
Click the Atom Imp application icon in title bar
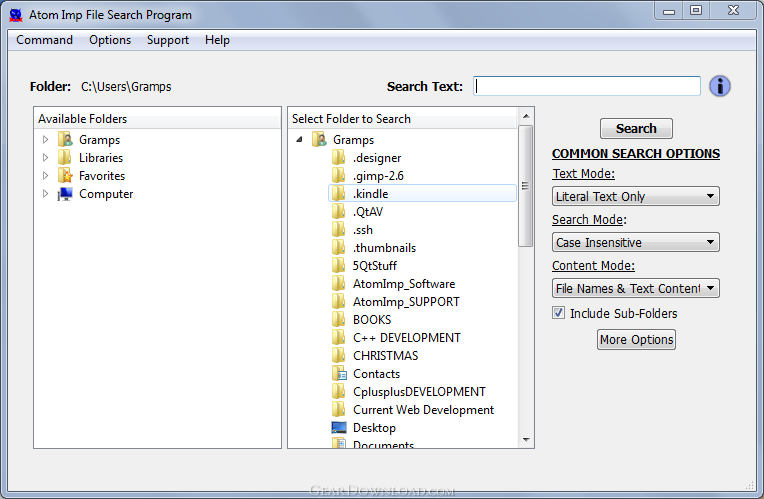point(16,15)
